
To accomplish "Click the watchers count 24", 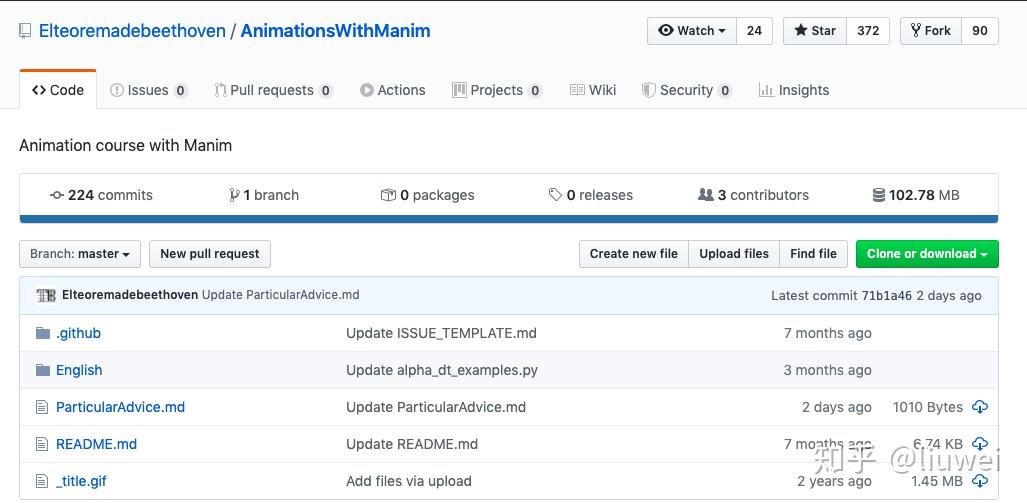I will [755, 31].
